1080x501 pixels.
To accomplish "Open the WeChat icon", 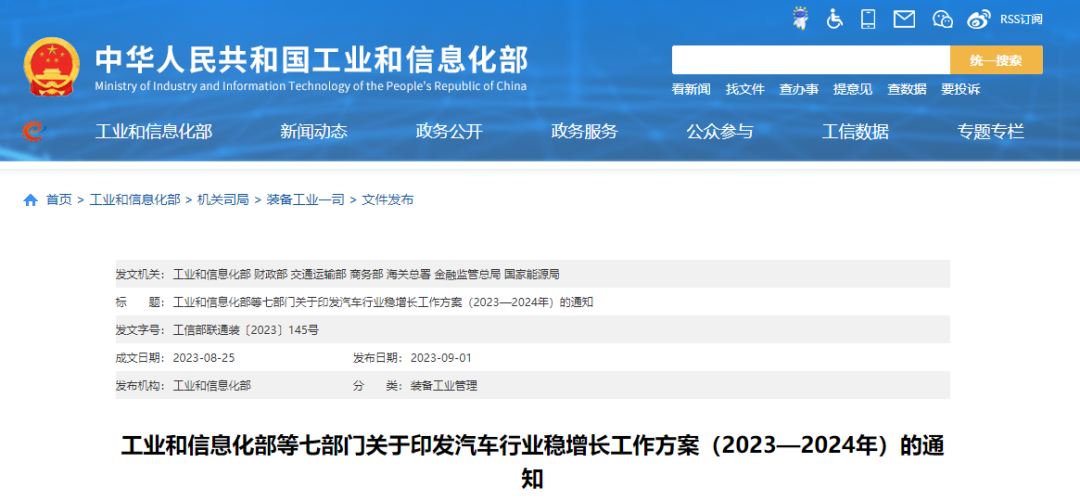I will [942, 19].
